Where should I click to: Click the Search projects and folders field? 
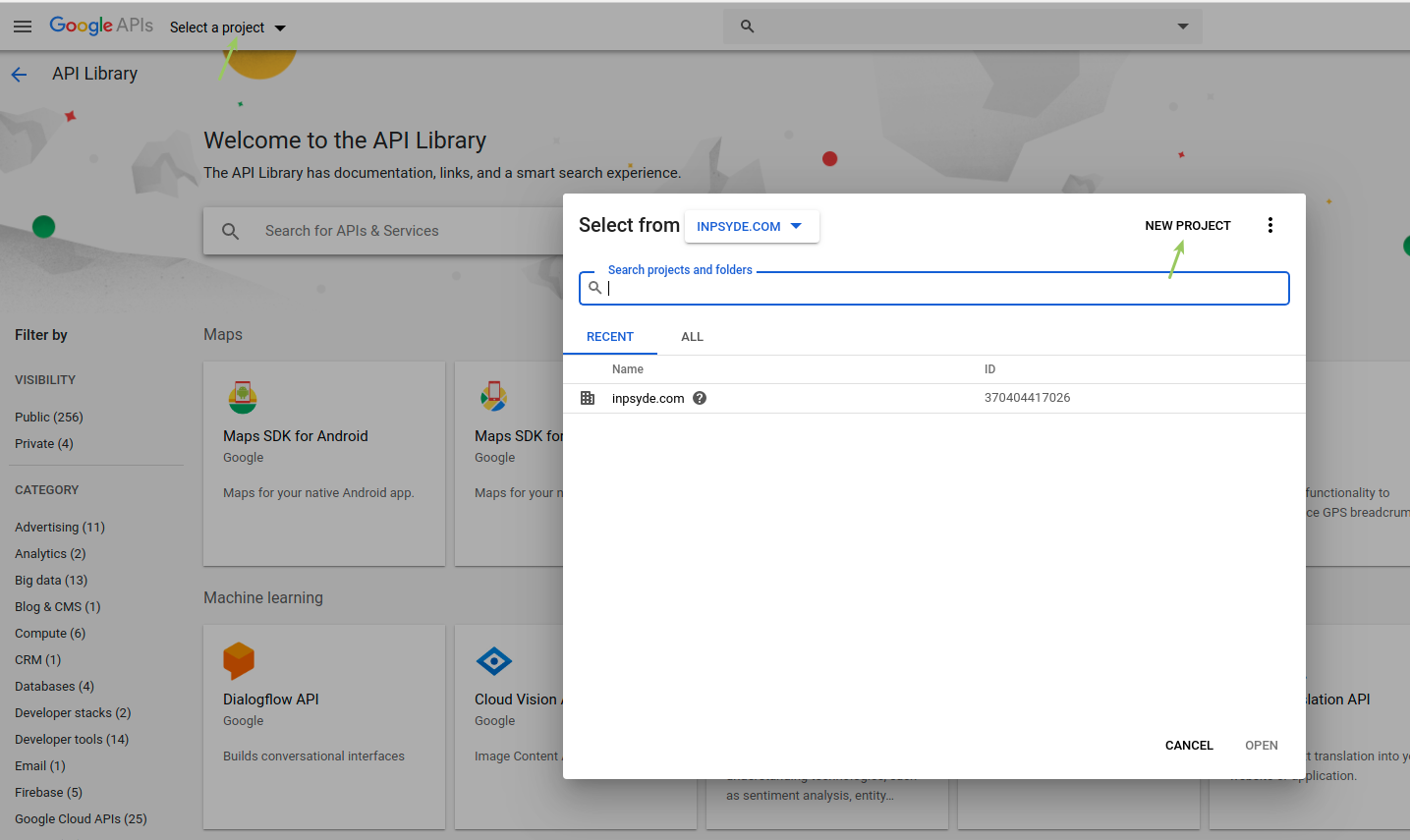point(933,287)
